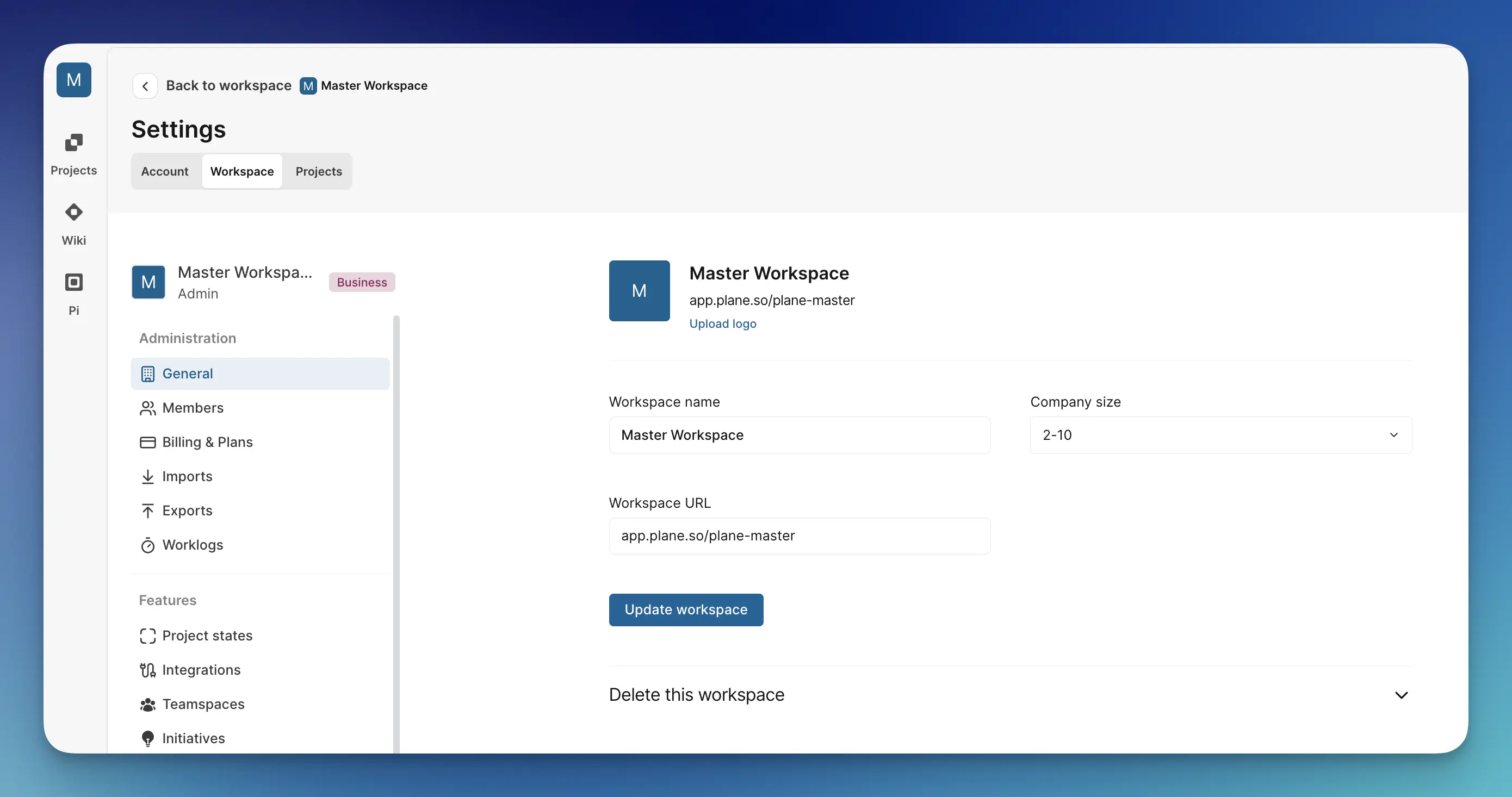Viewport: 1512px width, 797px height.
Task: Open General settings in sidebar
Action: (260, 374)
